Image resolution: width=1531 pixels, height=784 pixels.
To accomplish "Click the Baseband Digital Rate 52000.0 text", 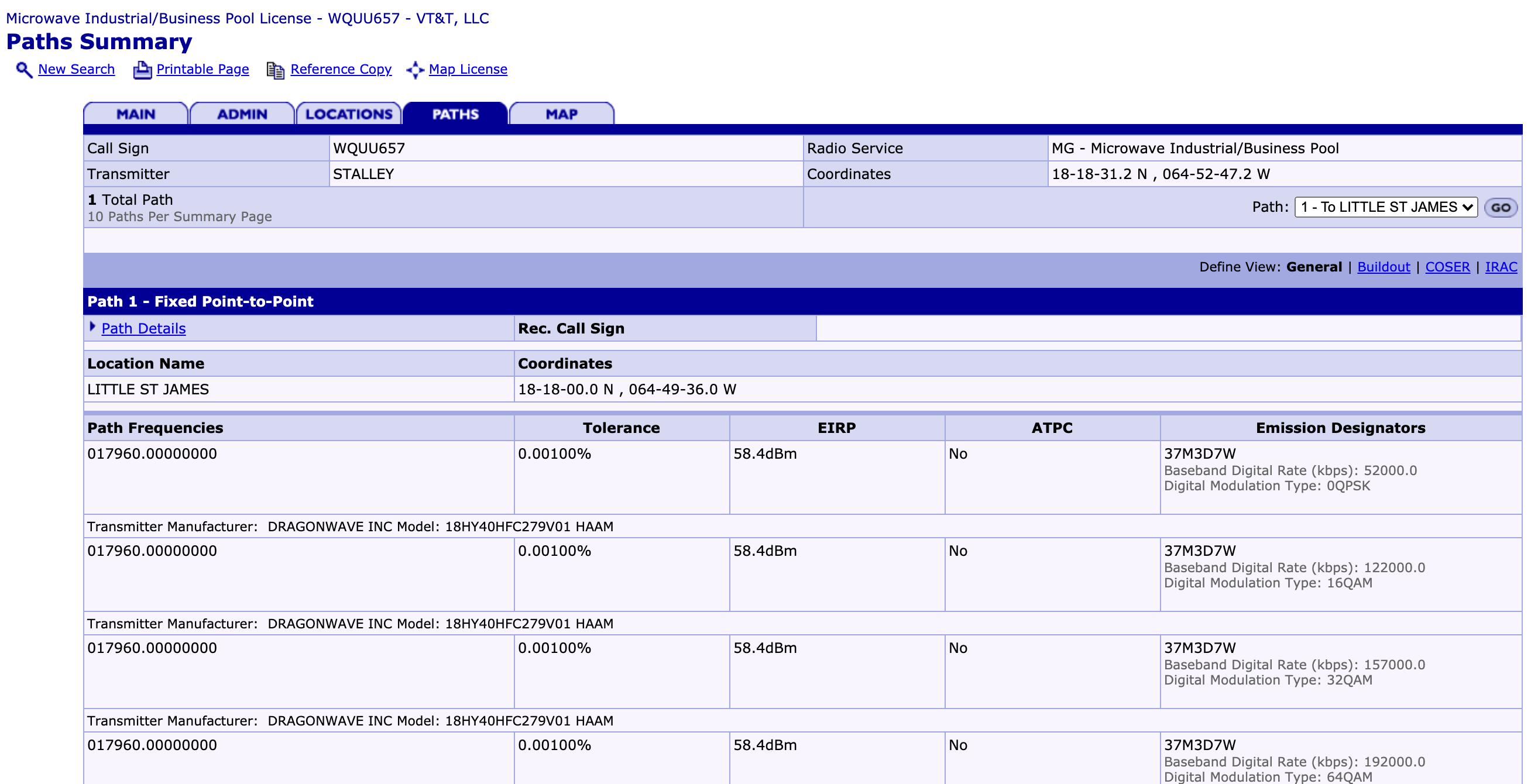I will click(x=1290, y=470).
